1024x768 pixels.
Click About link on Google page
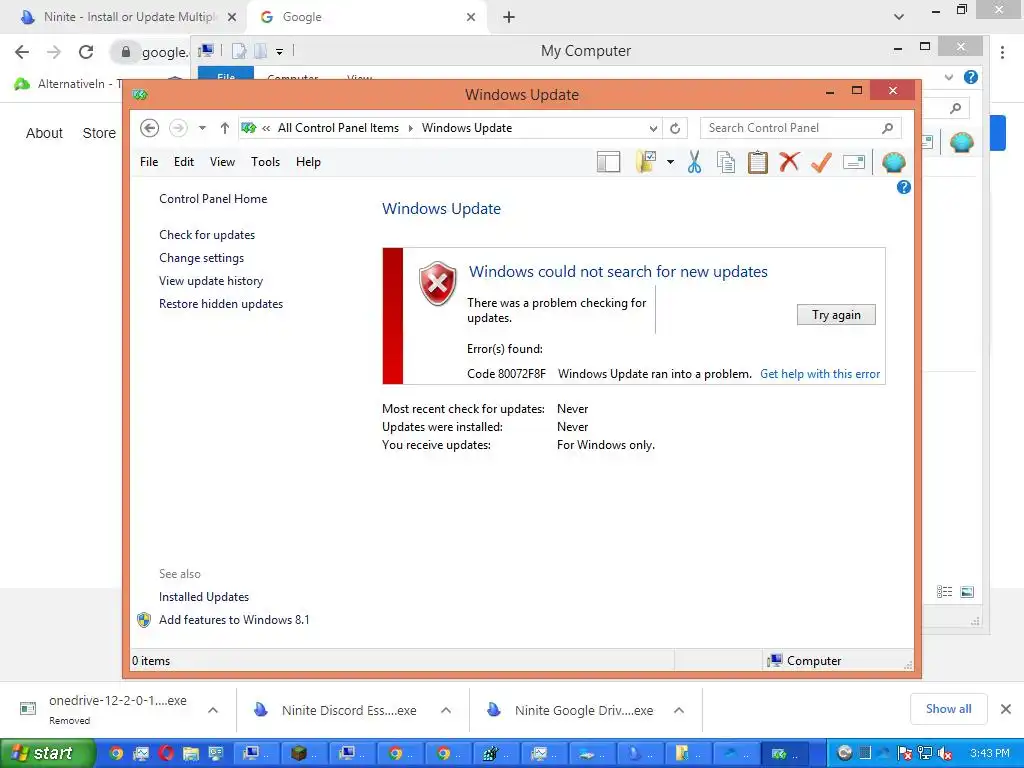pos(44,133)
